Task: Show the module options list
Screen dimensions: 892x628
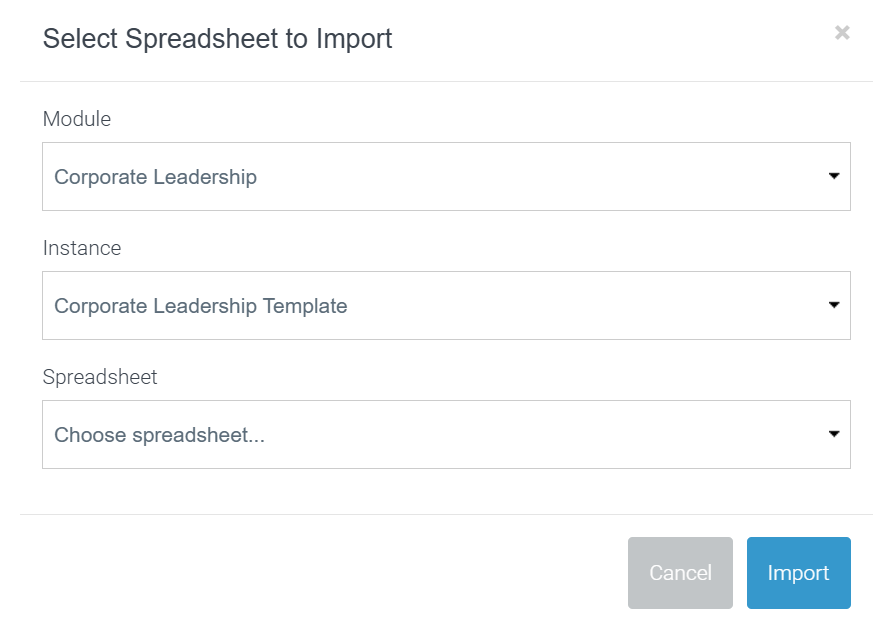Action: click(446, 177)
